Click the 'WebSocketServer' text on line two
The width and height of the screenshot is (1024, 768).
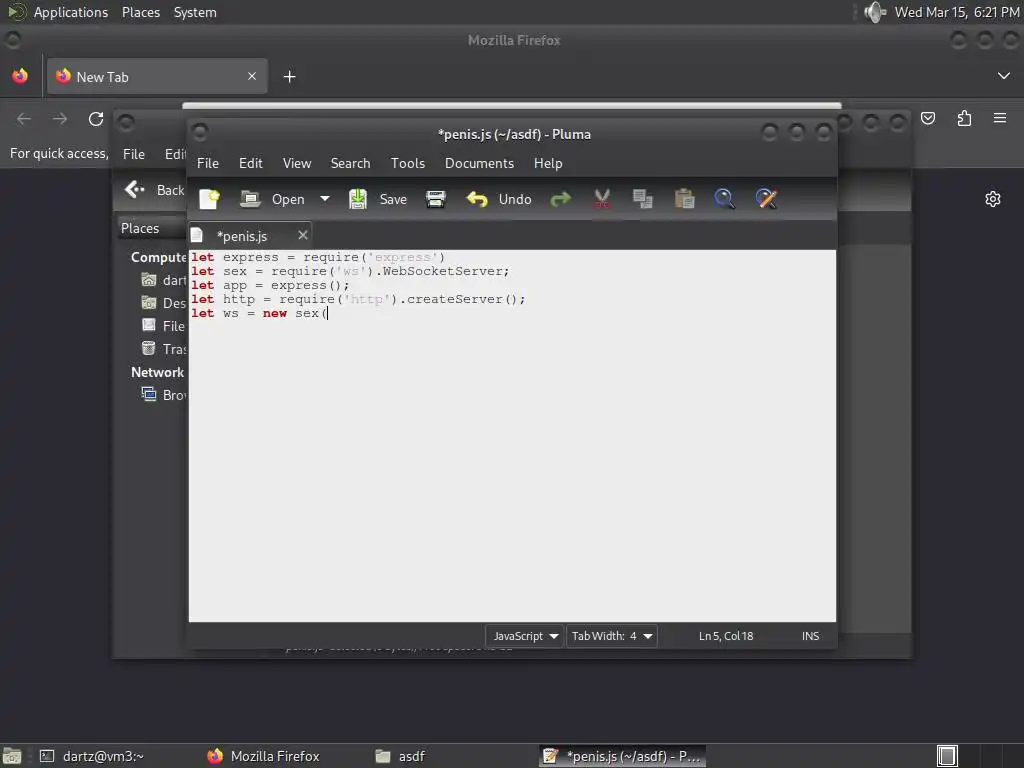click(x=442, y=271)
